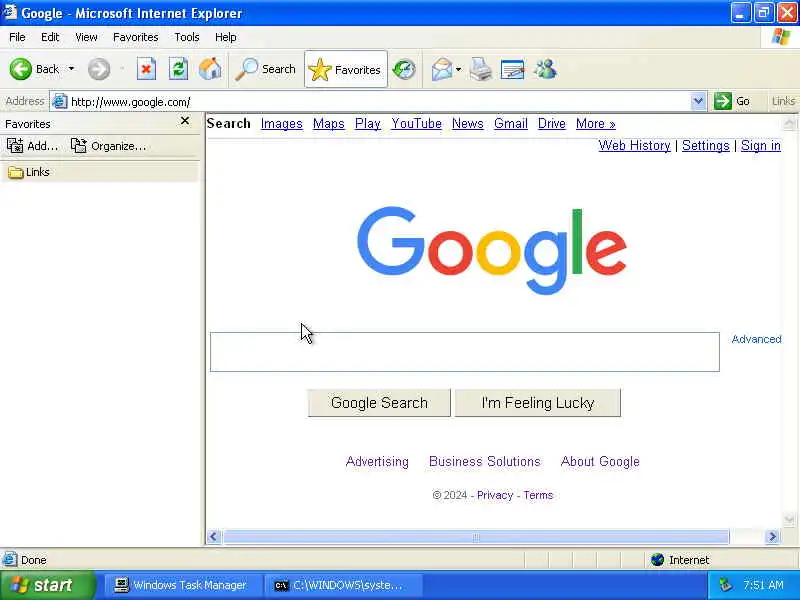Click the horizontal scrollbar left arrow
Viewport: 800px width, 600px height.
214,536
